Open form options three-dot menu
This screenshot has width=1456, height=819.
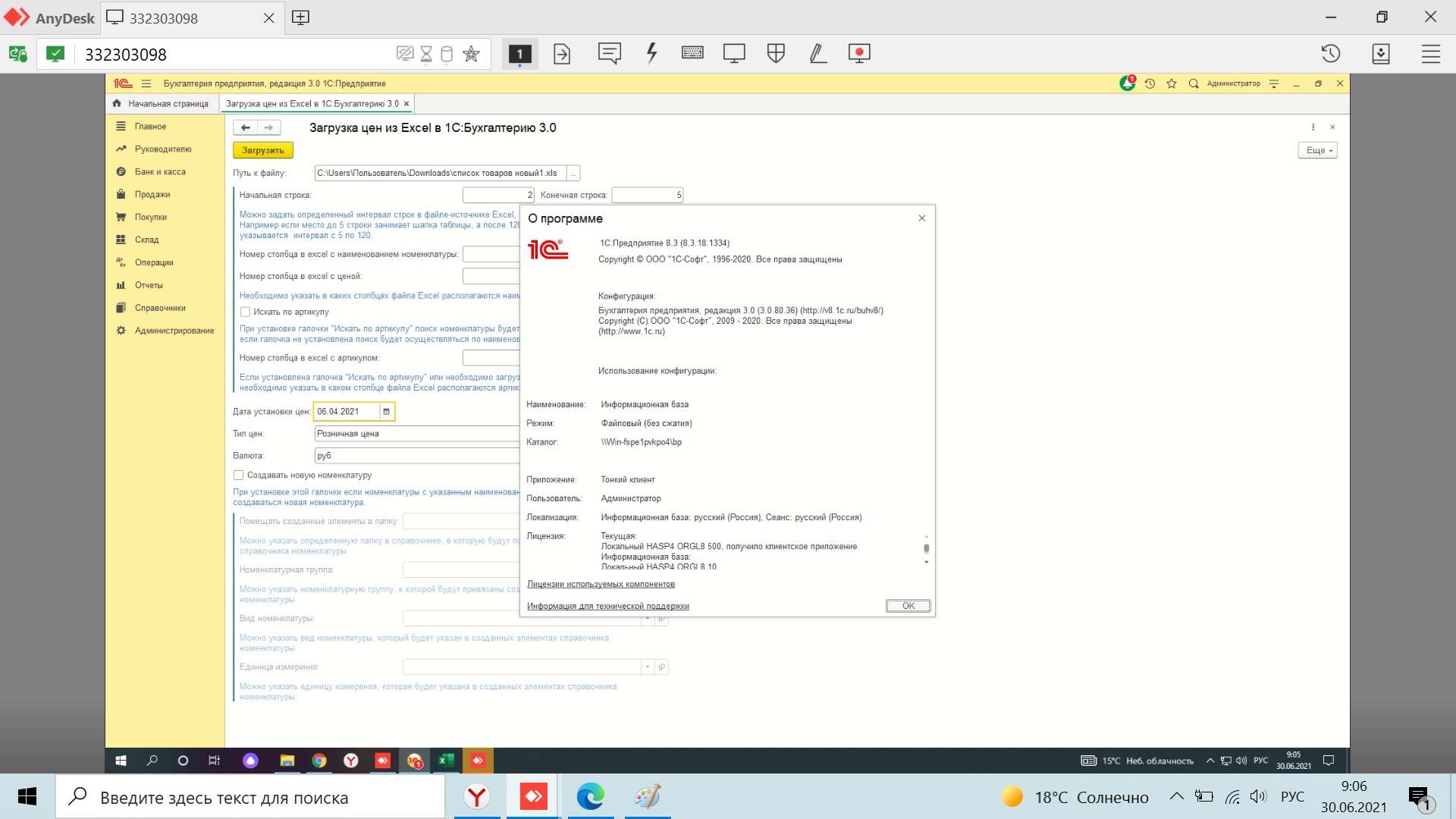pyautogui.click(x=1313, y=127)
